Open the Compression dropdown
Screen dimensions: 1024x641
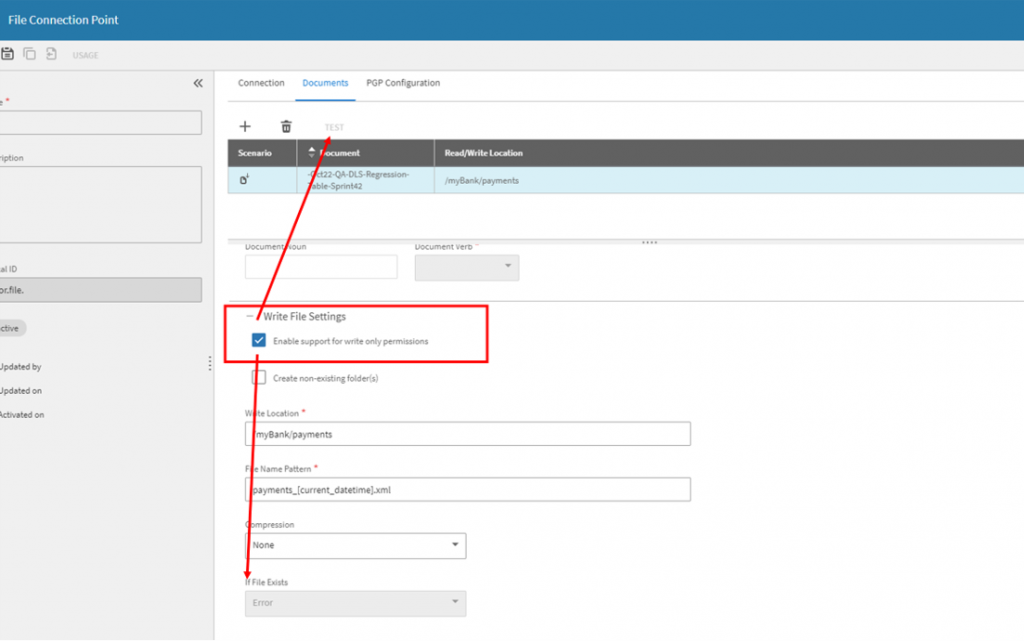[355, 546]
